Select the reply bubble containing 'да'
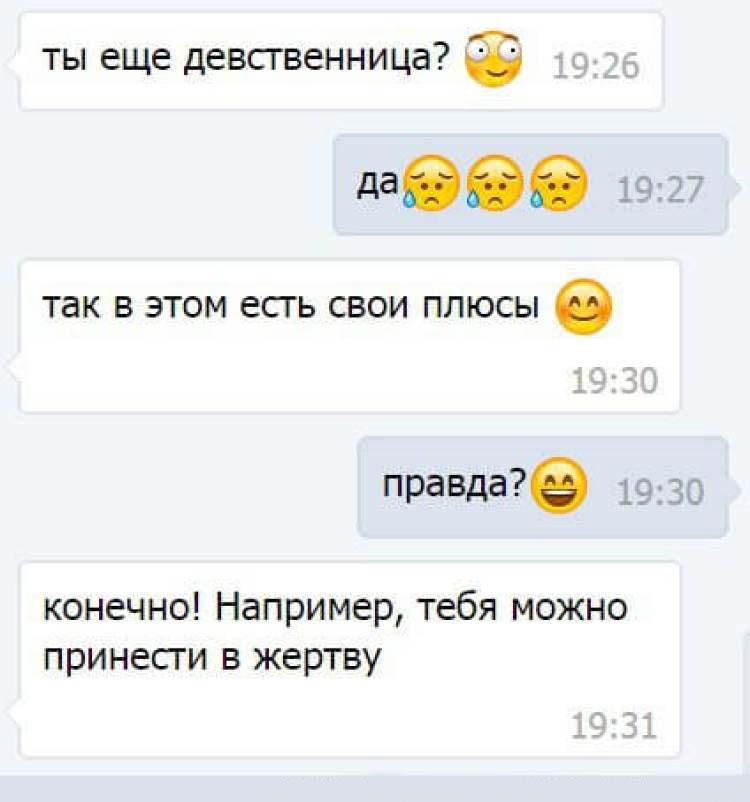 [x=531, y=185]
